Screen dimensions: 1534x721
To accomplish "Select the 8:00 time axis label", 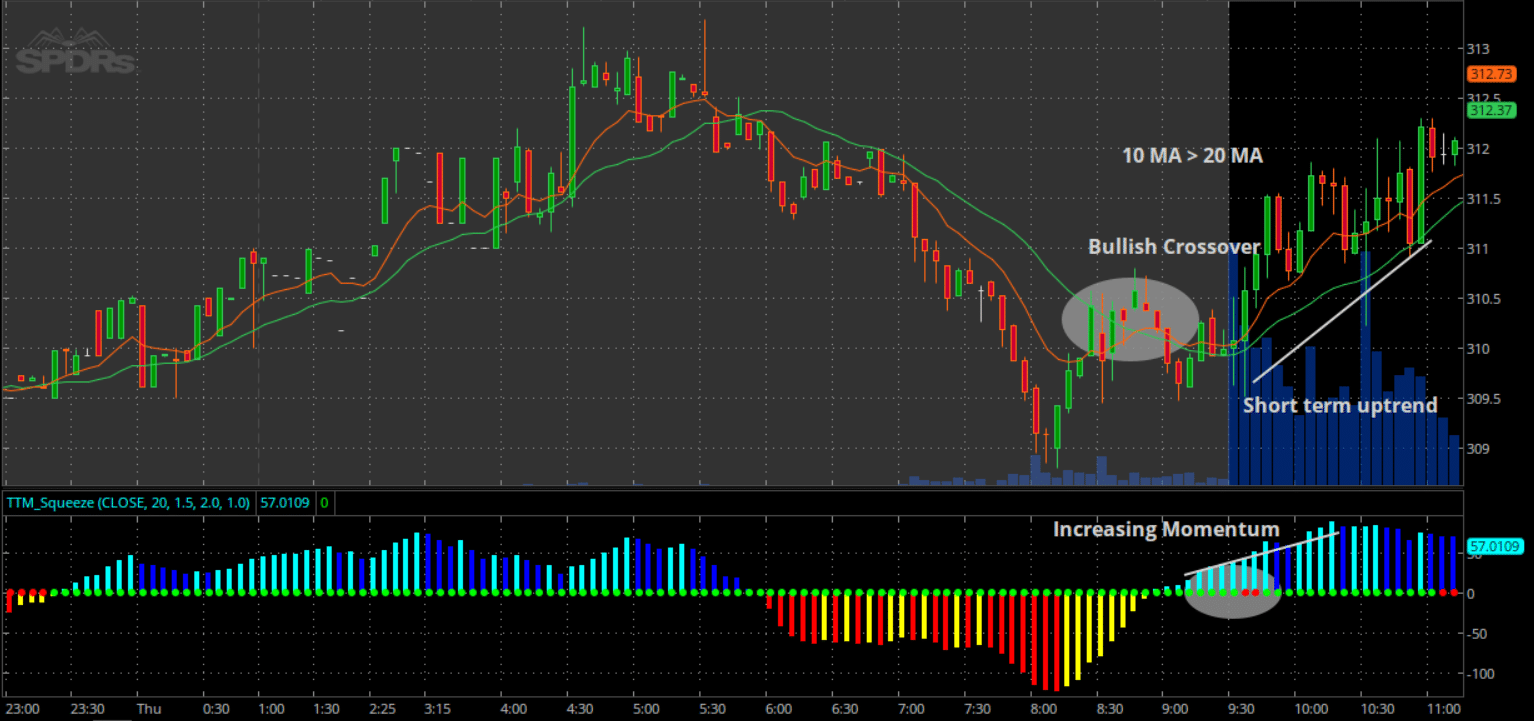I will click(x=1043, y=708).
